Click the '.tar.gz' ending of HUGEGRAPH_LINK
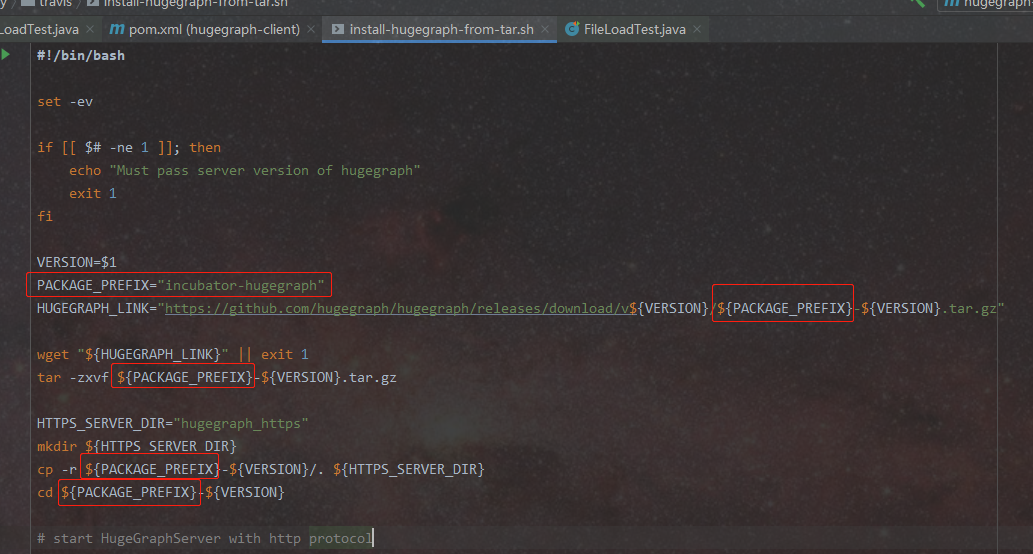The height and width of the screenshot is (554, 1033). (x=968, y=308)
